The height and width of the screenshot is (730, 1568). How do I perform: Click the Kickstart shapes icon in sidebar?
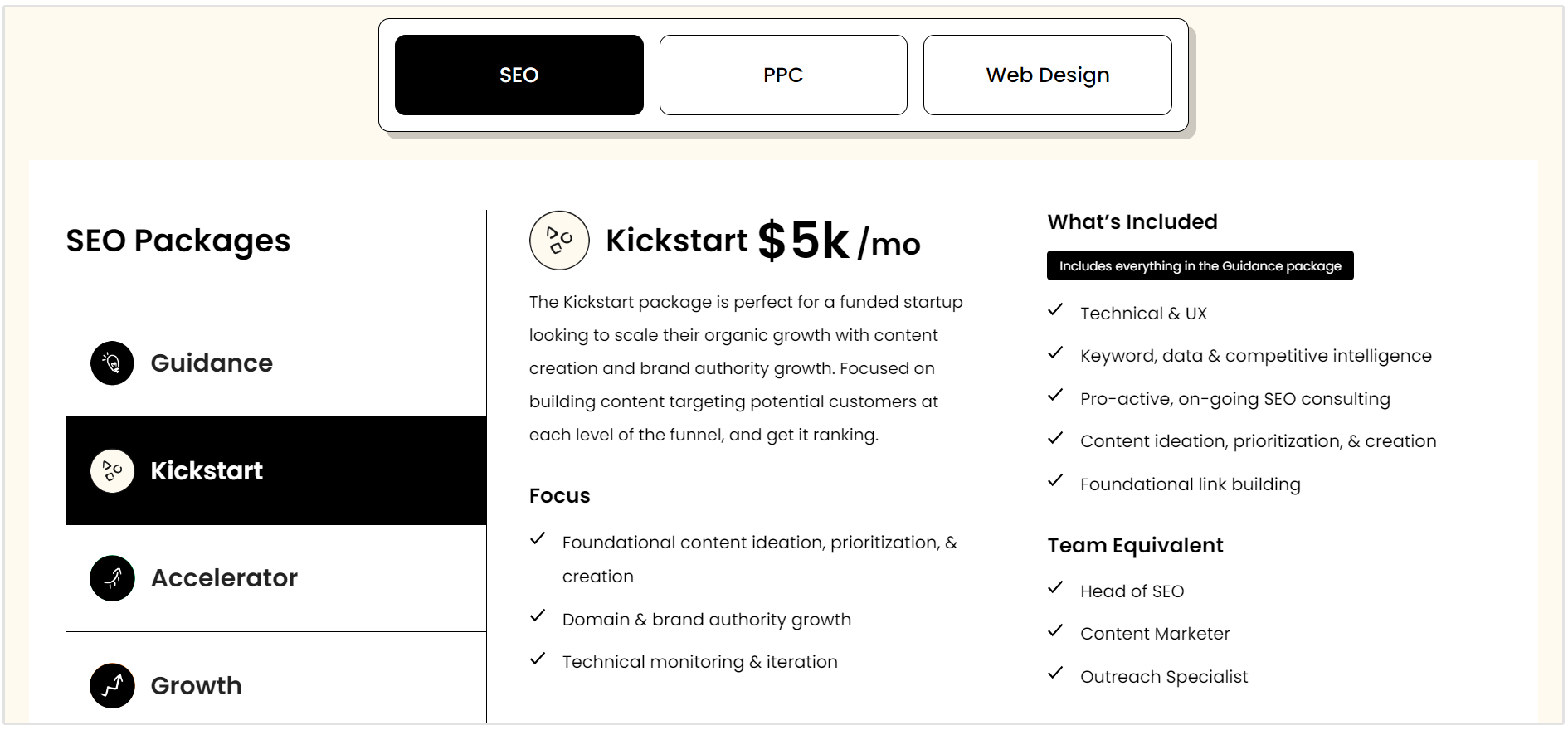click(112, 471)
